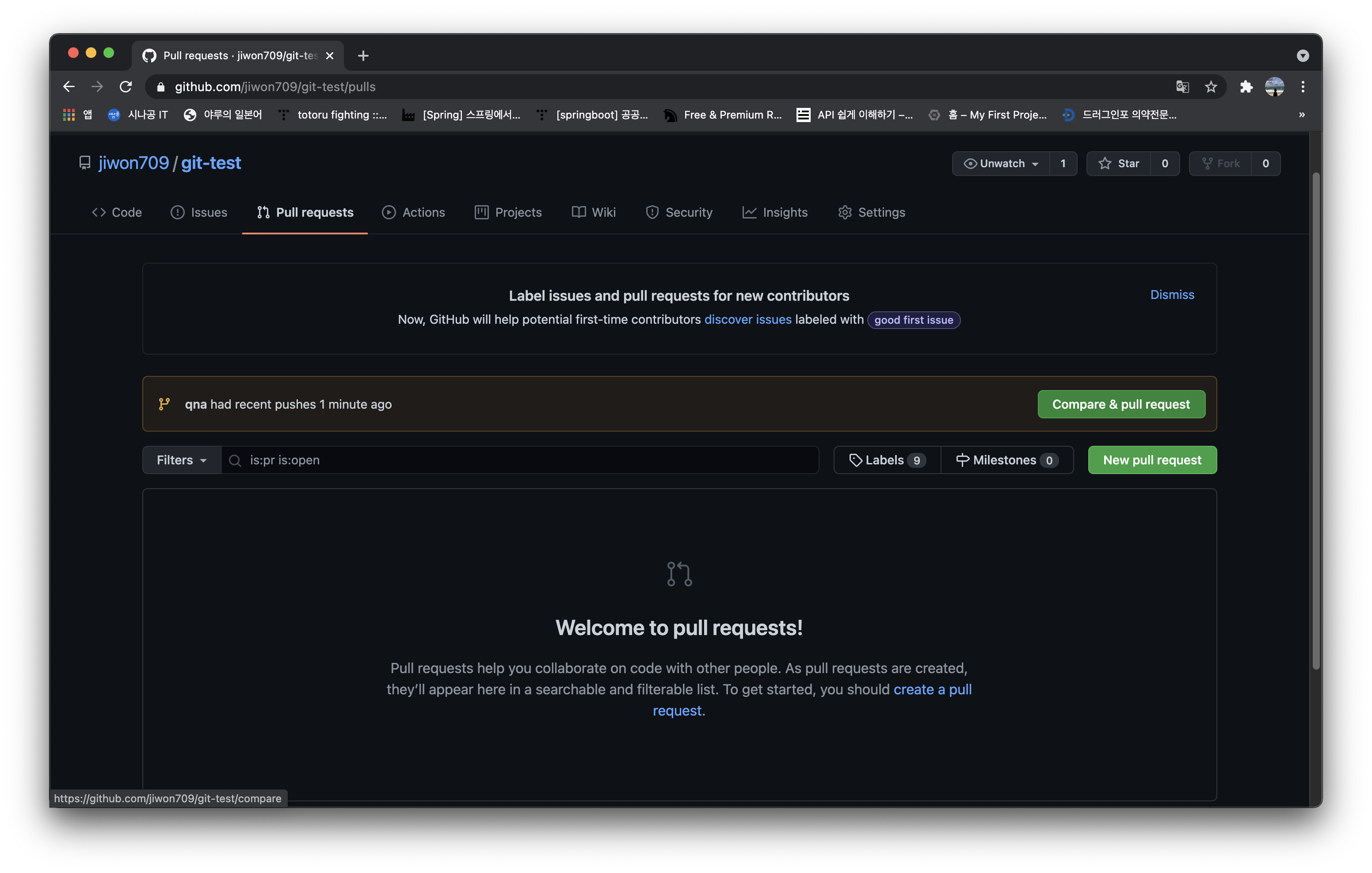Expand the Filters dropdown
The height and width of the screenshot is (873, 1372).
coord(182,460)
